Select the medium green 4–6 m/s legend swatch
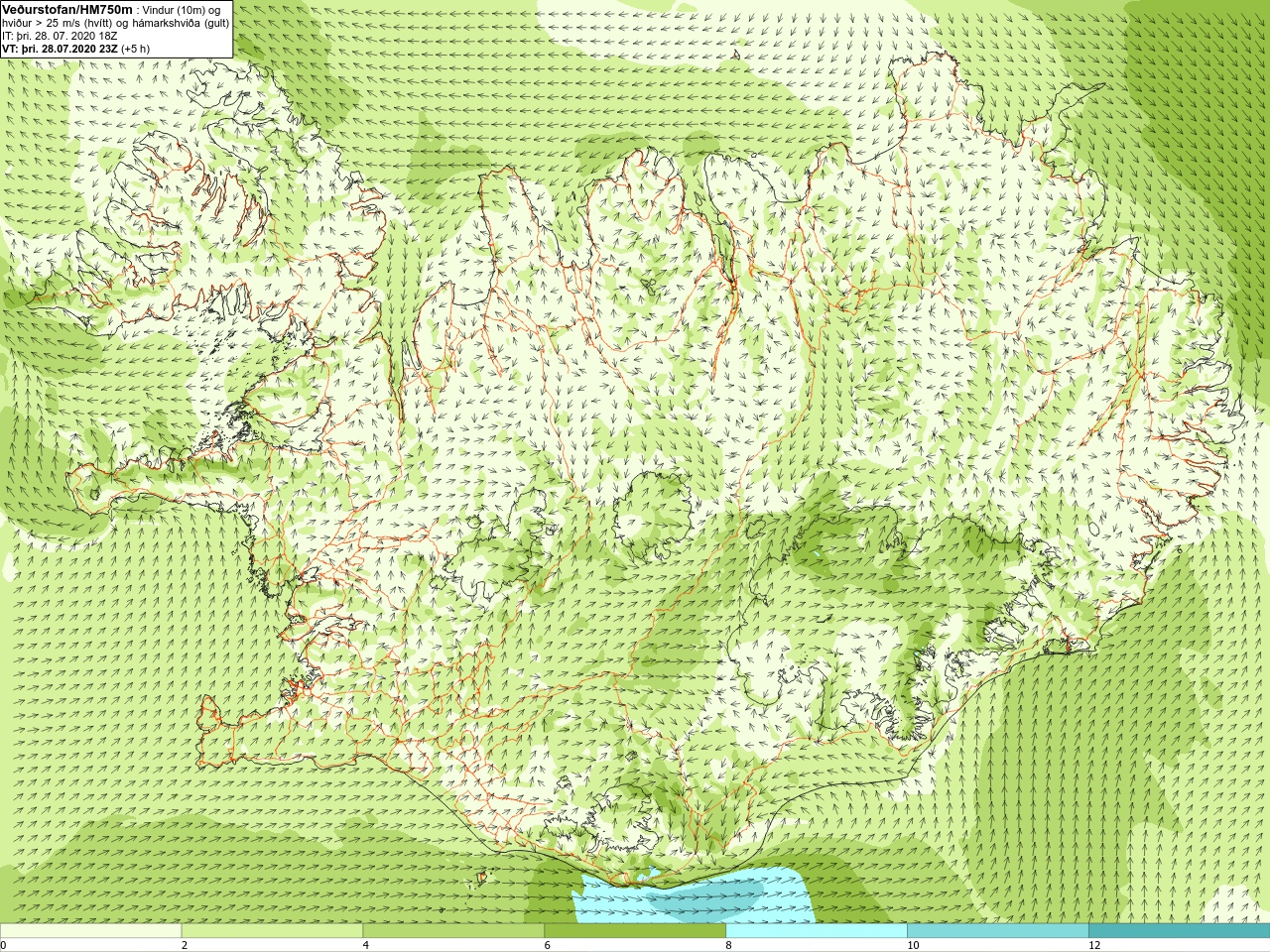Viewport: 1270px width, 952px height. pos(453,931)
